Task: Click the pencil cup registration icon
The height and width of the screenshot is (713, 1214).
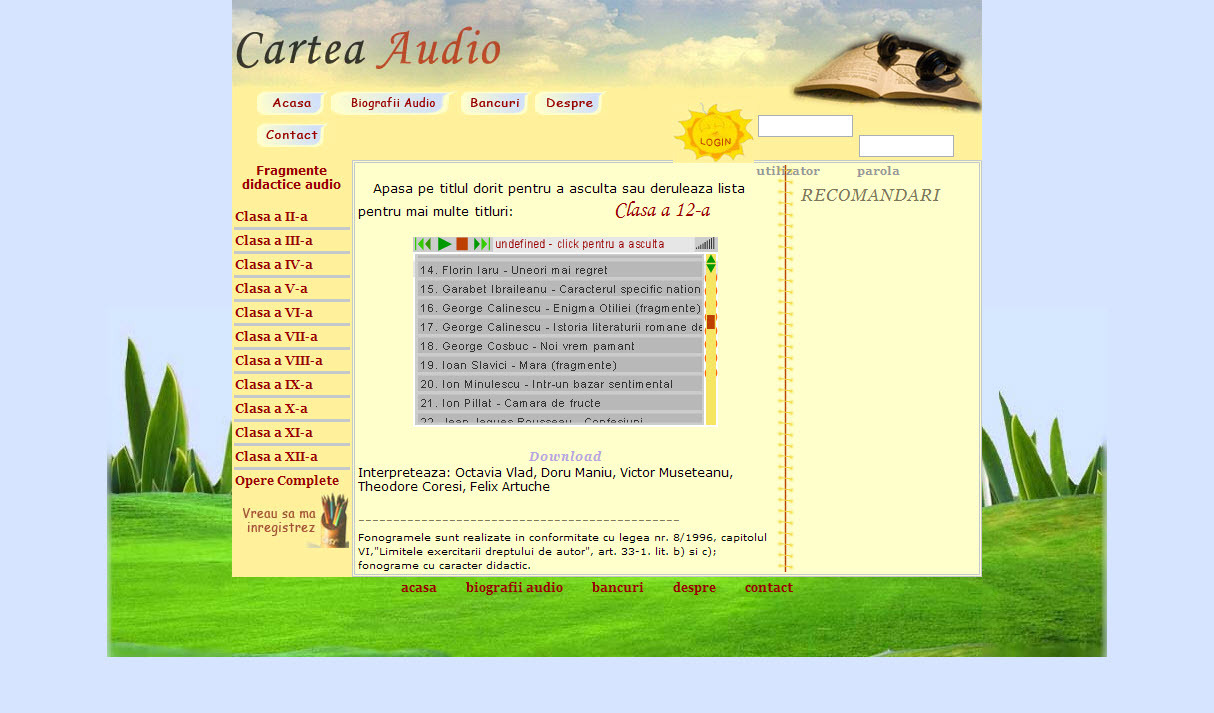Action: (333, 520)
